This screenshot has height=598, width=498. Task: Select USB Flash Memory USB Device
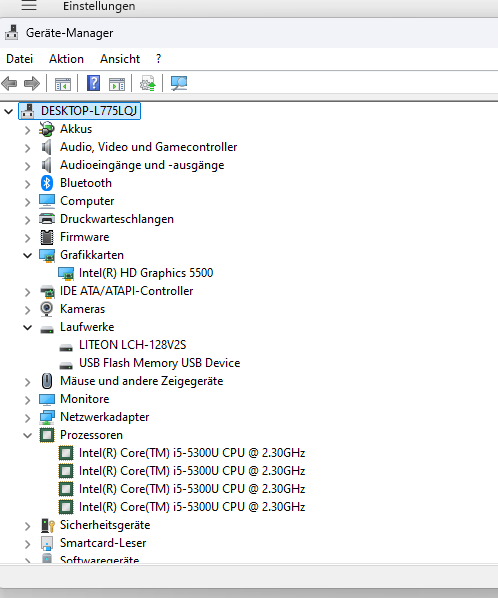click(159, 363)
